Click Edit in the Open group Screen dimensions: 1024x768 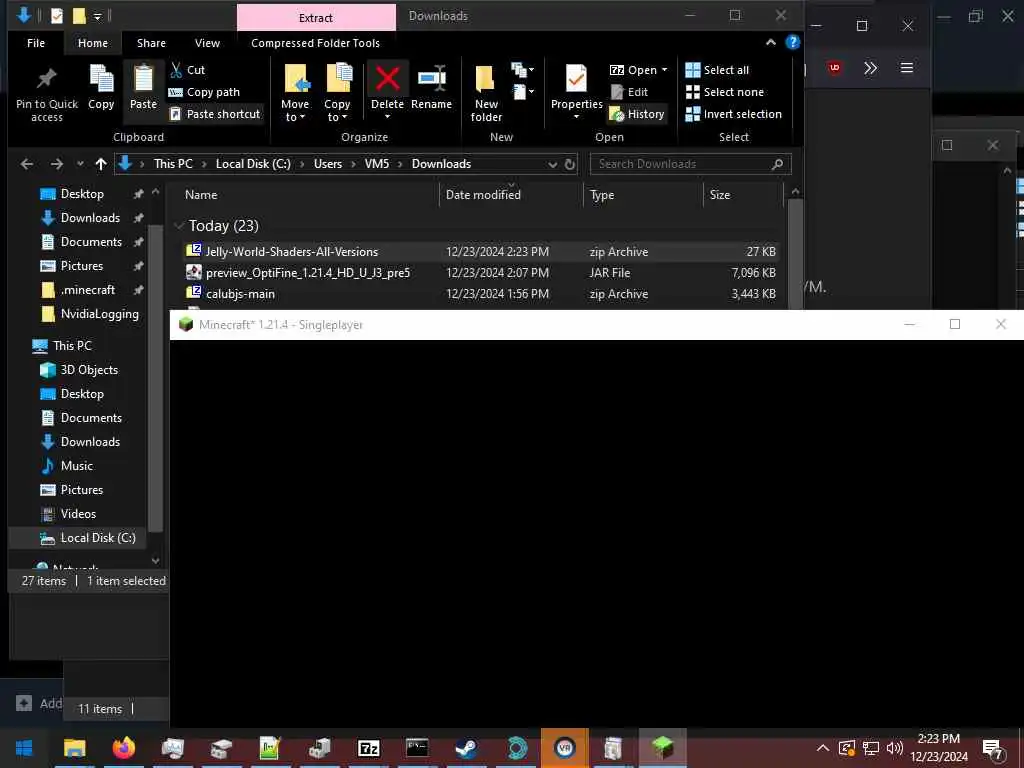(630, 92)
